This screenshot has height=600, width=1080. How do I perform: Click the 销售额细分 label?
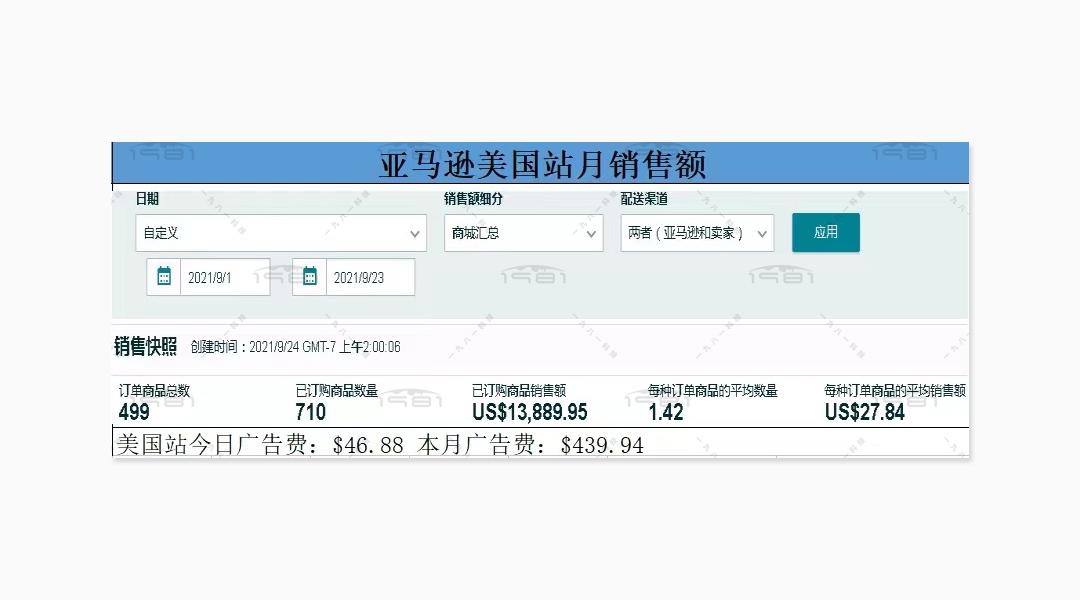point(473,198)
